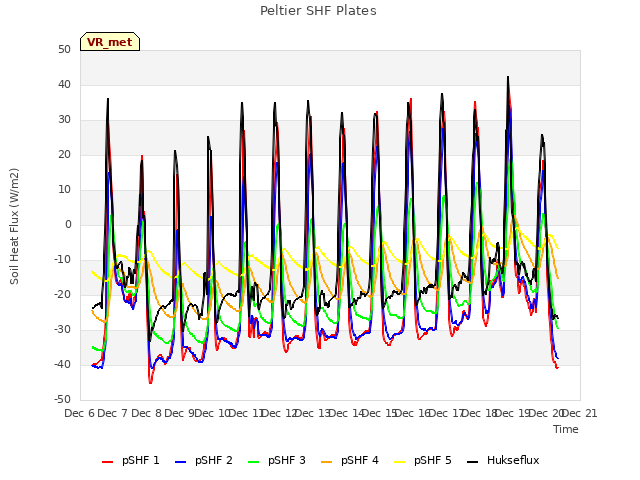Viewport: 640px width, 480px height.
Task: Click the blue pSHF 2 legend swatch
Action: pos(180,462)
